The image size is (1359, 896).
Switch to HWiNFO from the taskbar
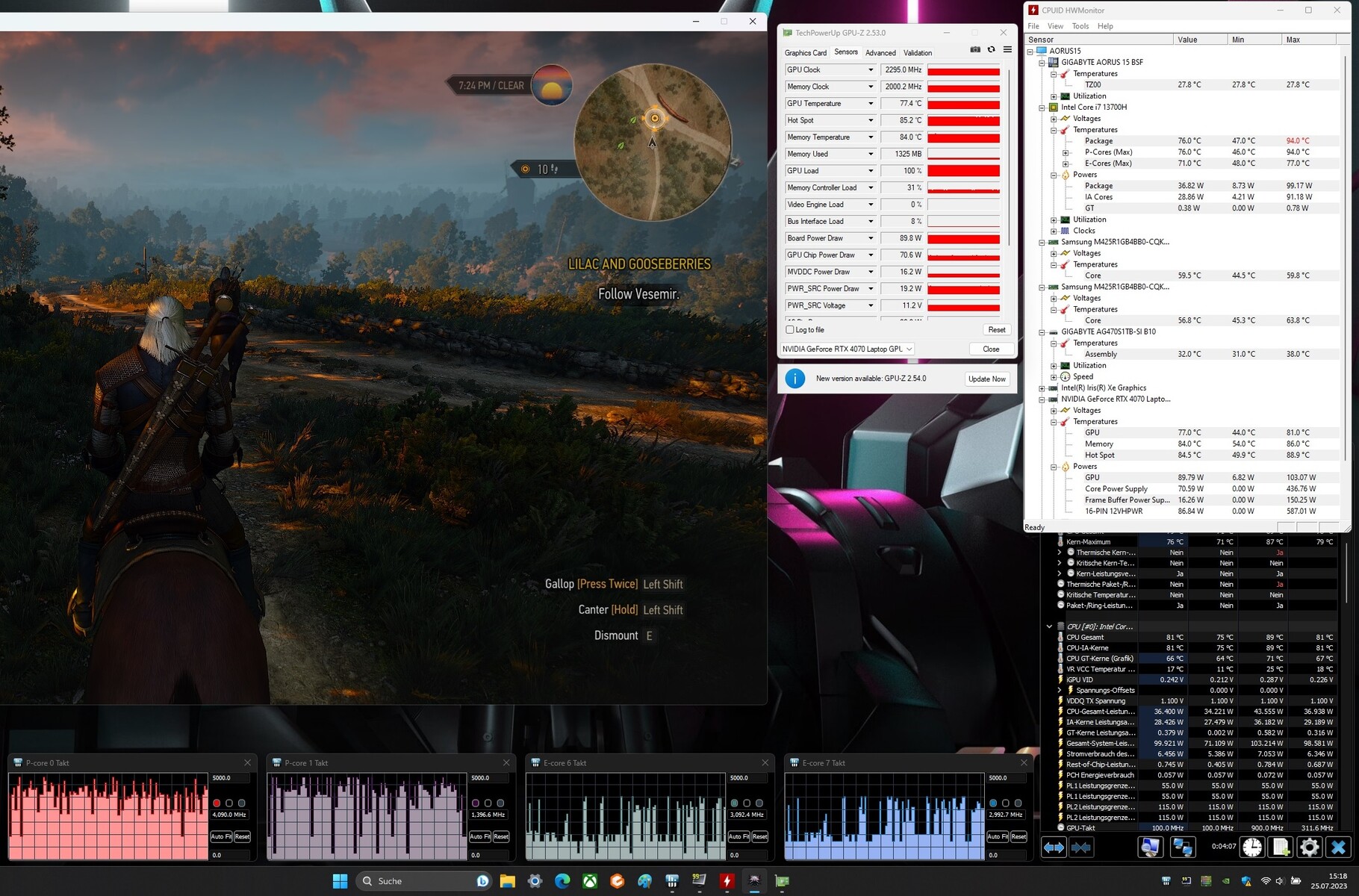click(x=672, y=881)
